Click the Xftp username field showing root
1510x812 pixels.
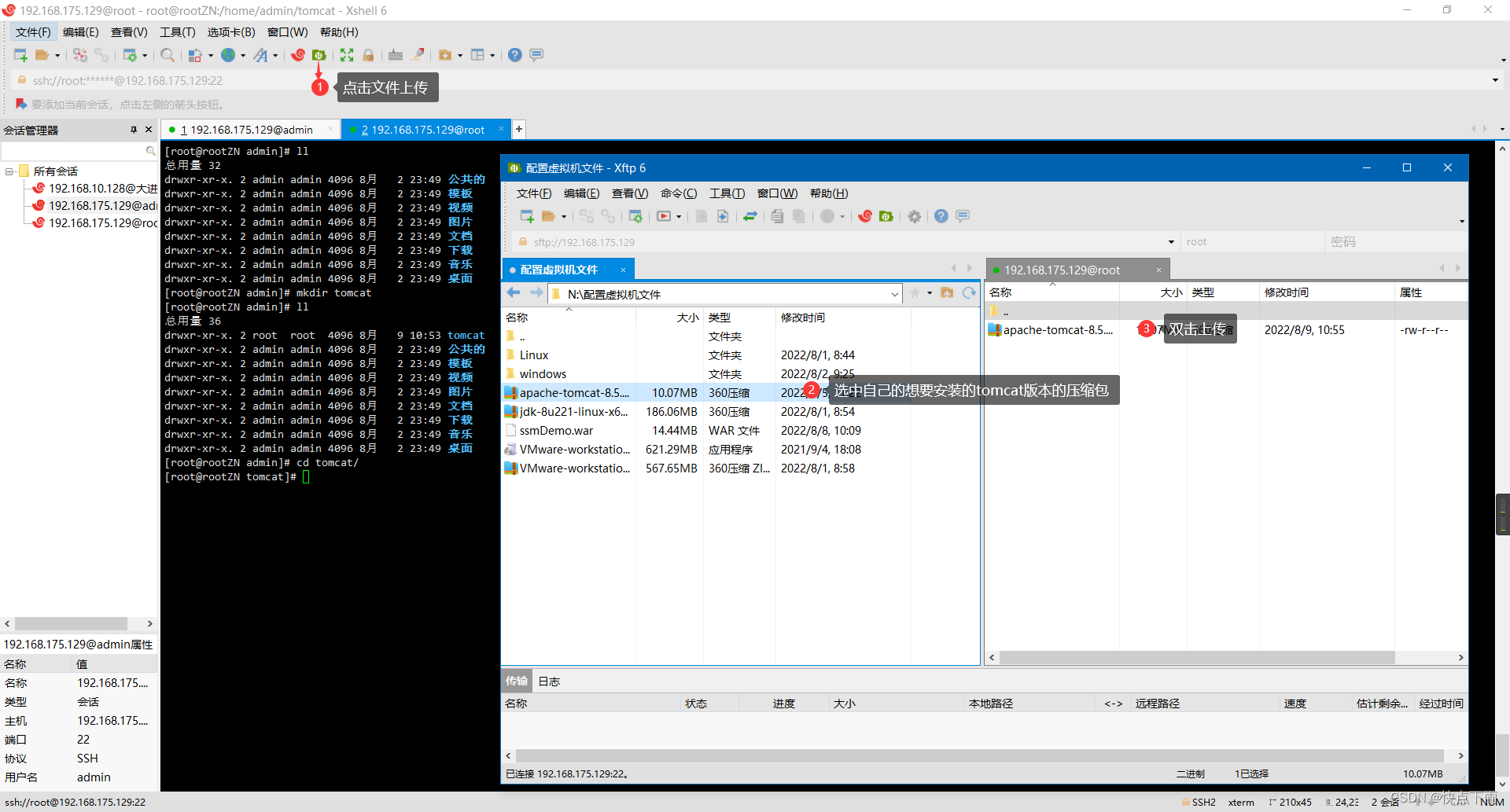click(1253, 242)
